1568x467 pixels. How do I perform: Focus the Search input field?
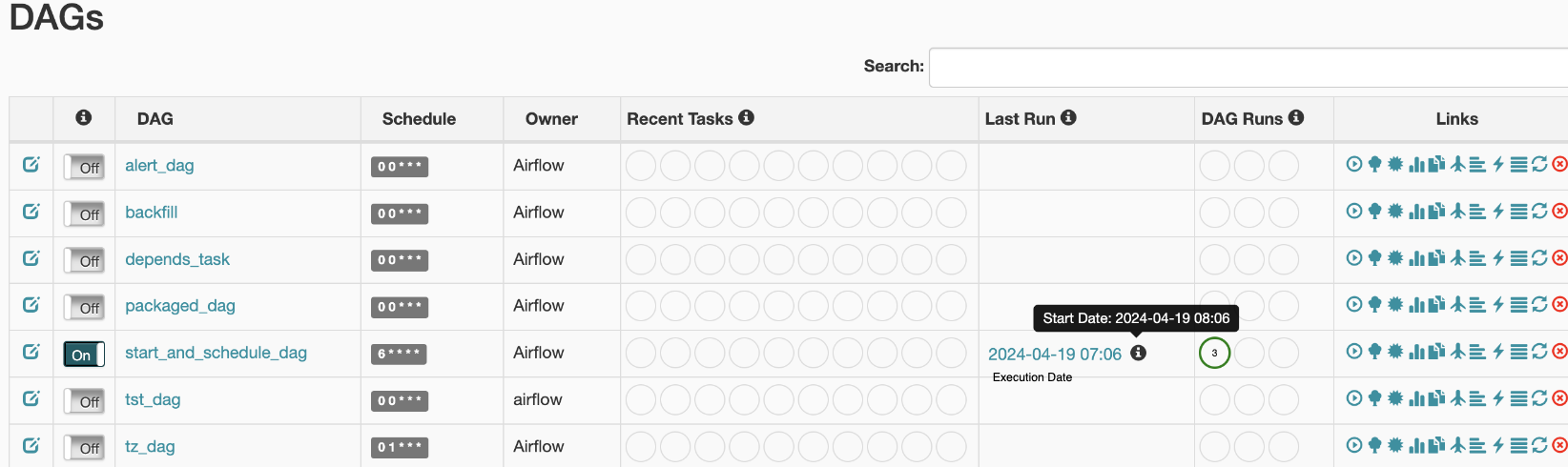click(x=1248, y=67)
